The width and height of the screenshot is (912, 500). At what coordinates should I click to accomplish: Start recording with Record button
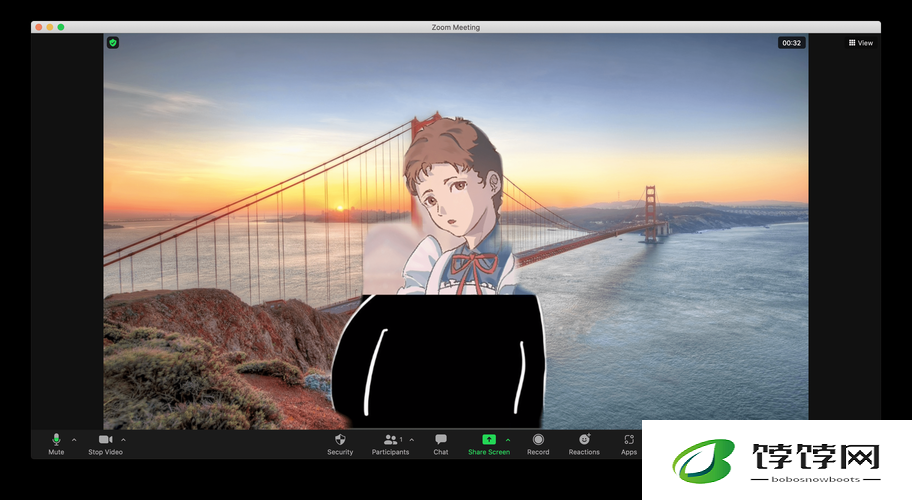coord(538,444)
